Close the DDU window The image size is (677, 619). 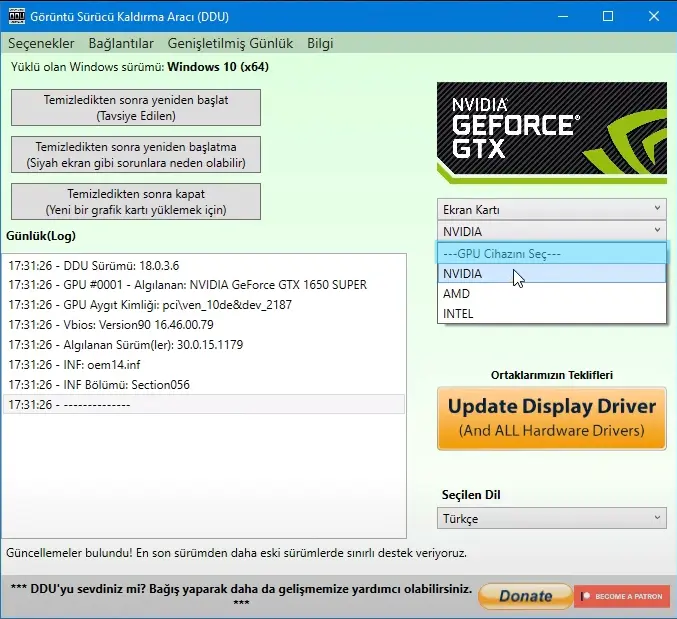click(x=654, y=16)
